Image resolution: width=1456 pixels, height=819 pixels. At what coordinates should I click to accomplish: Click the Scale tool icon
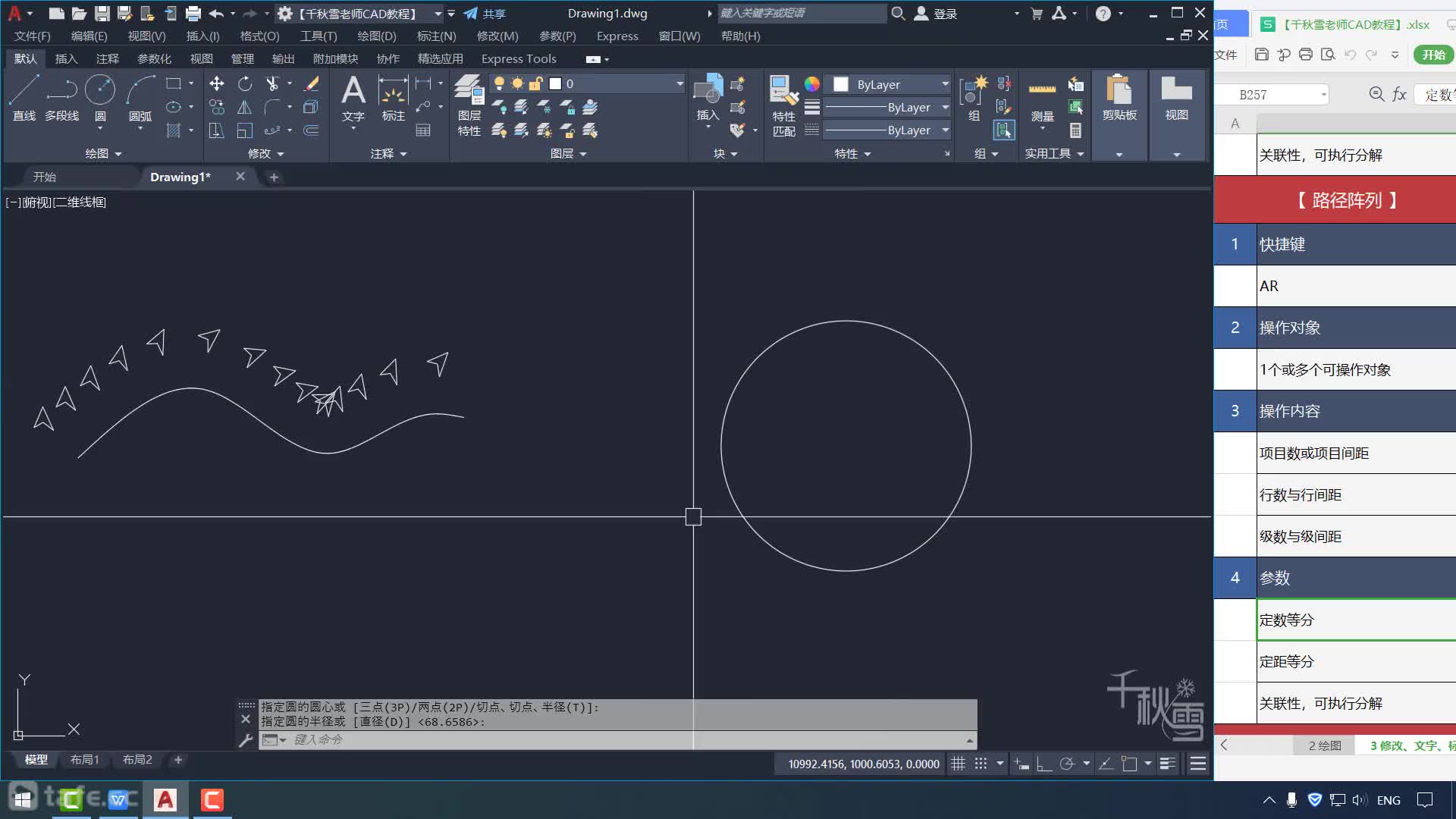[244, 130]
